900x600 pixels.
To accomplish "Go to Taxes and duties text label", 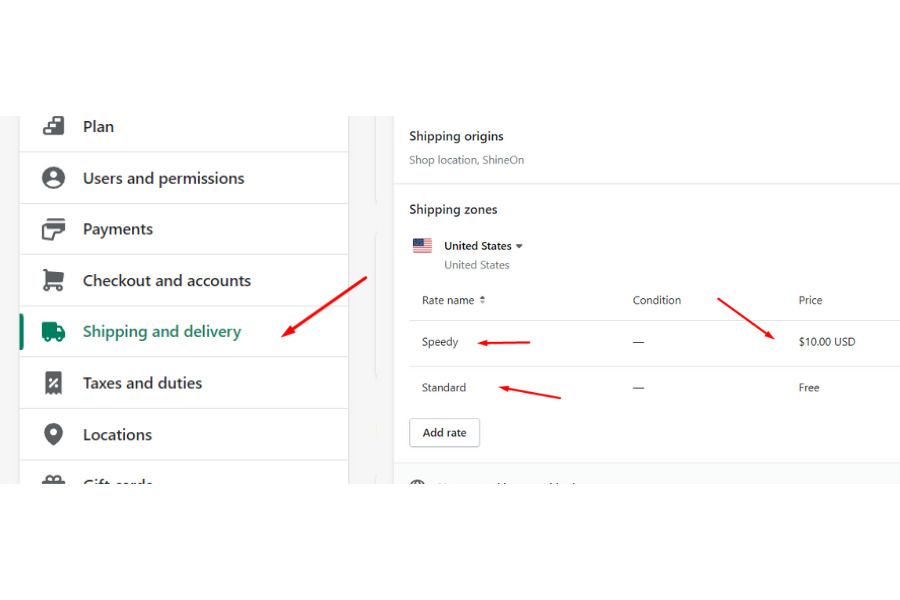I will click(x=142, y=383).
